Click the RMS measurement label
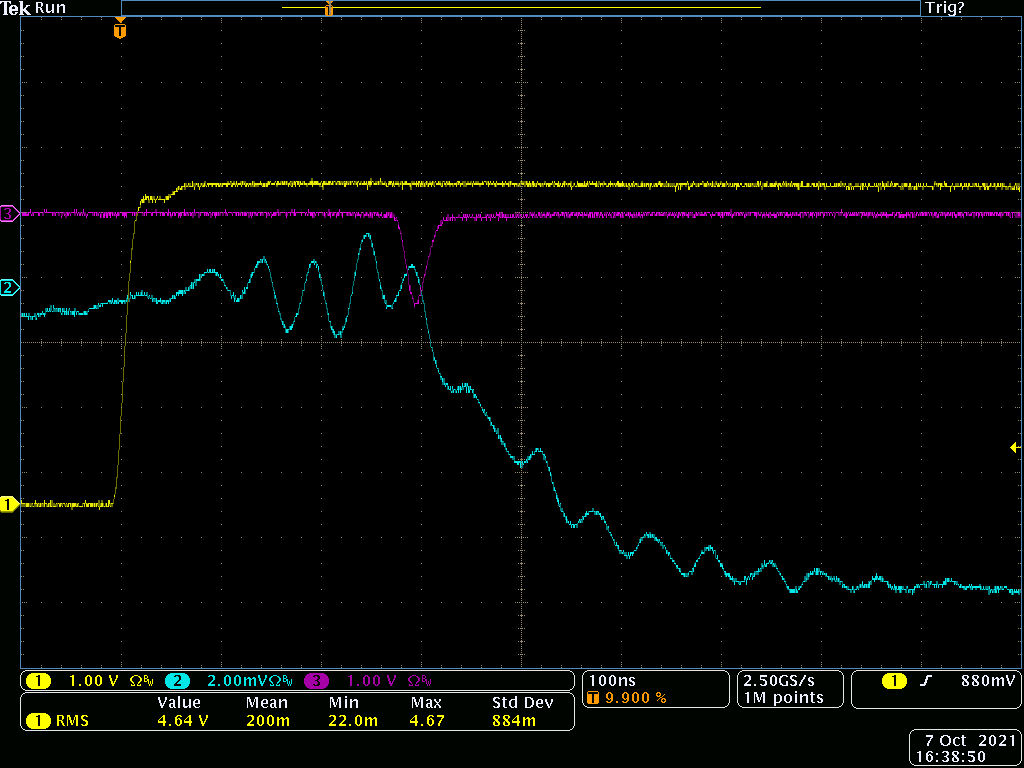Screen dimensions: 1024x768 71,720
